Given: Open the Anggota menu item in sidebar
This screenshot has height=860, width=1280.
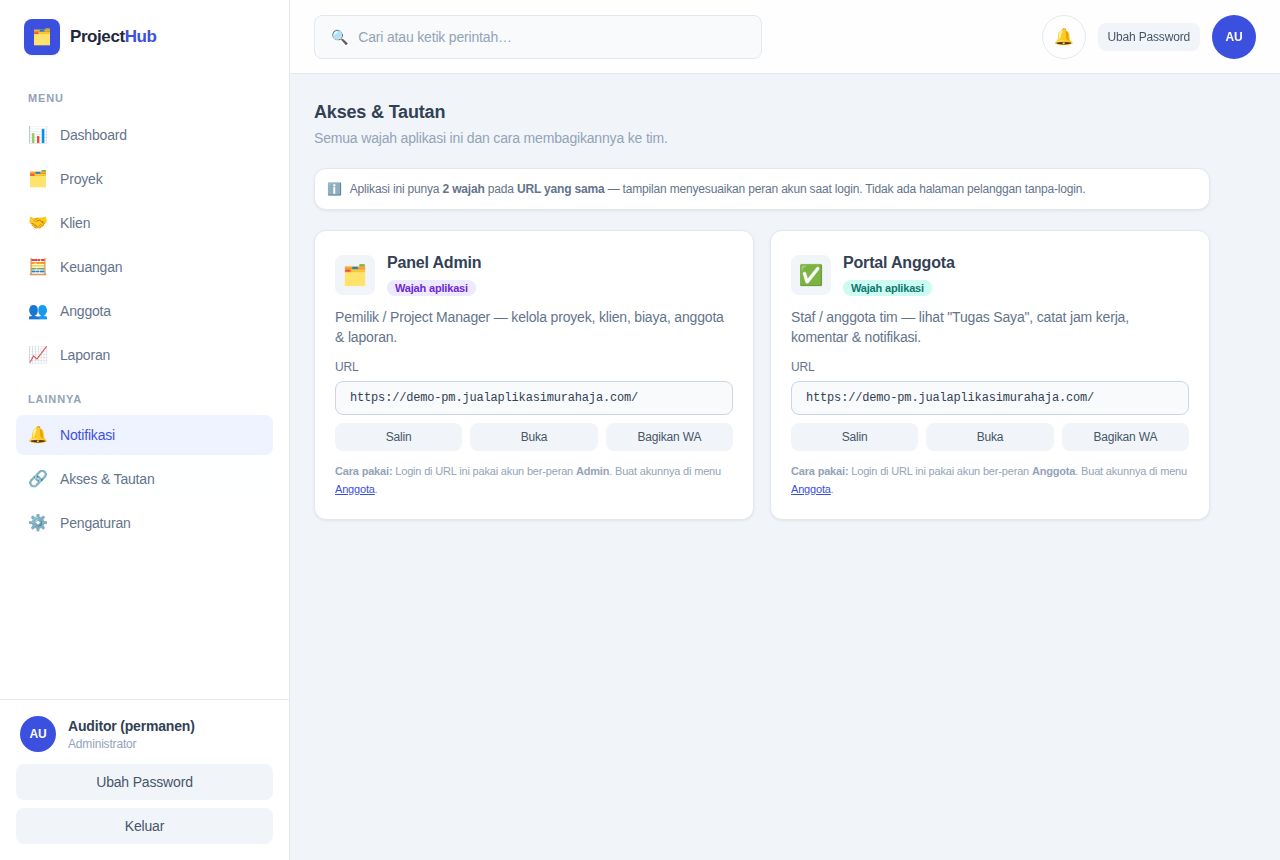Looking at the screenshot, I should pos(144,311).
